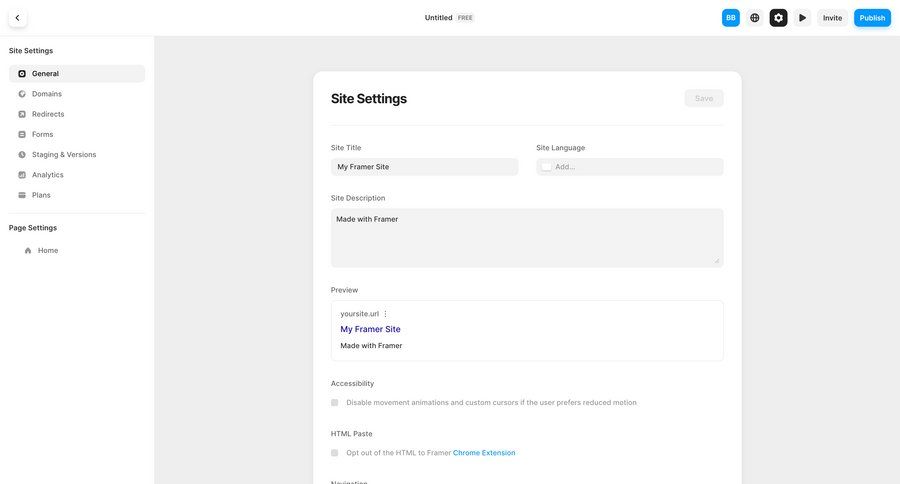Open the Site Language dropdown

point(630,167)
